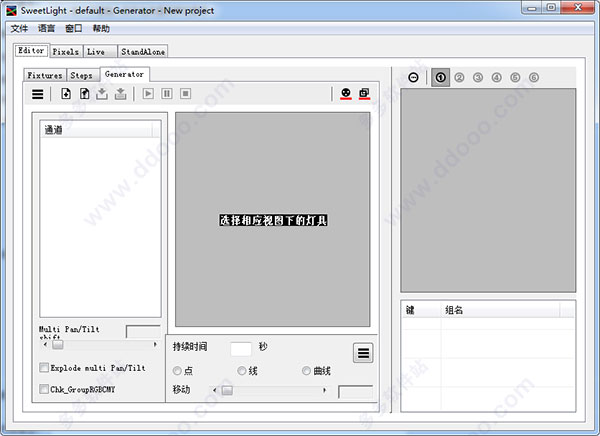600x436 pixels.
Task: Click the 组名 column header
Action: tap(501, 310)
